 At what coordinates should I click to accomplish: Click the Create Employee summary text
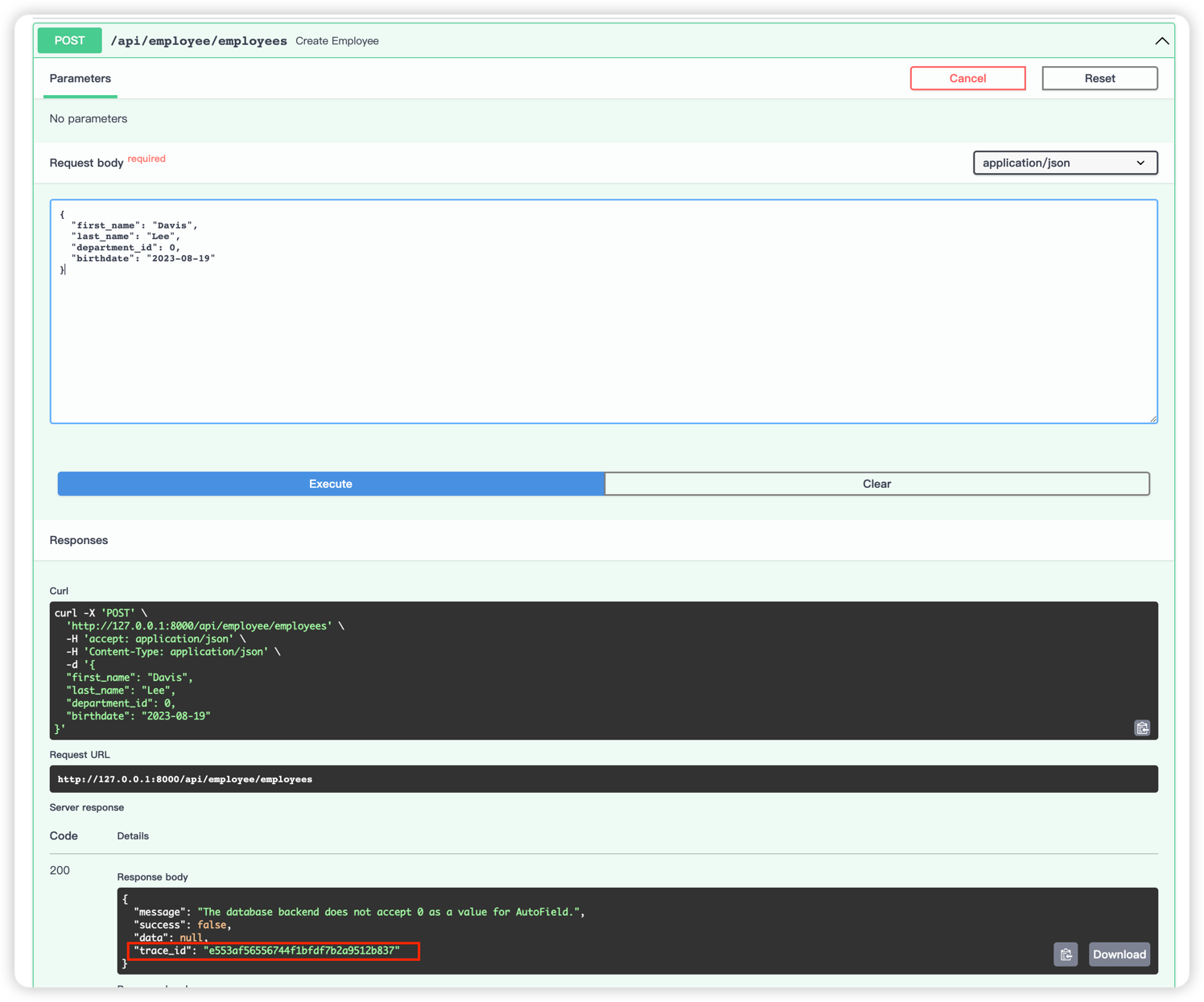[337, 41]
